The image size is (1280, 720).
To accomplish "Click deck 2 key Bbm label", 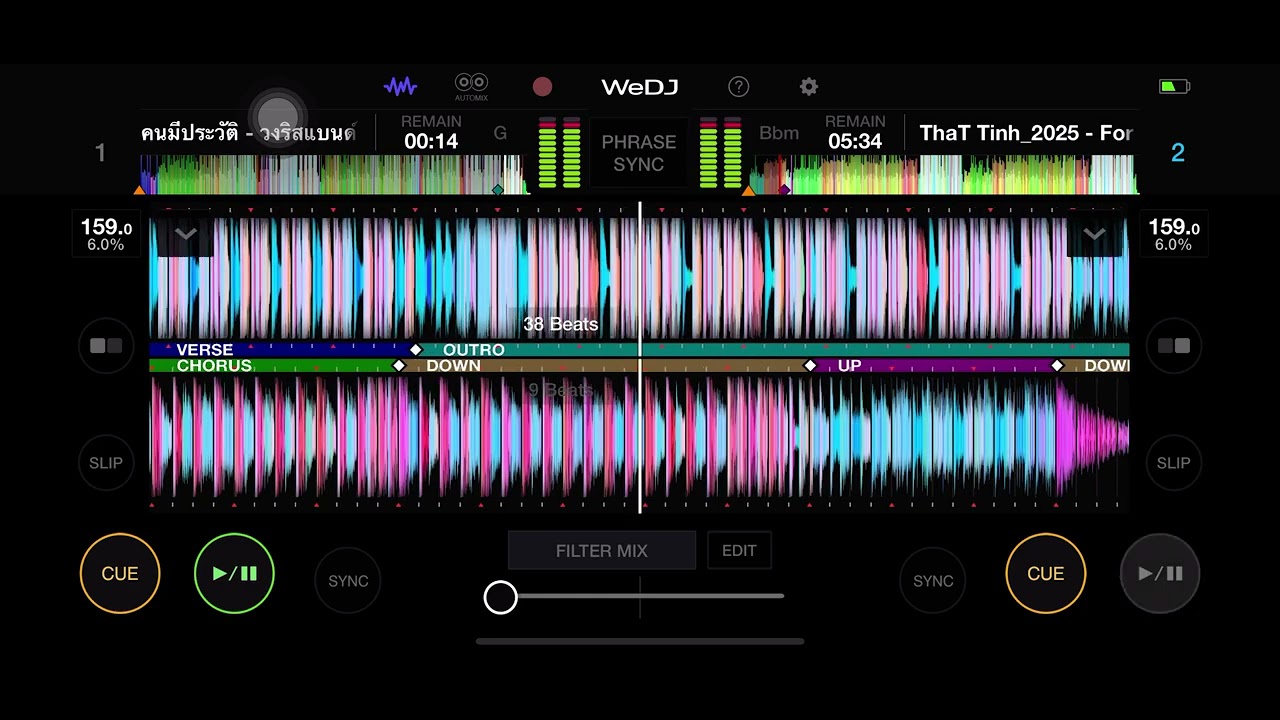I will click(x=779, y=133).
